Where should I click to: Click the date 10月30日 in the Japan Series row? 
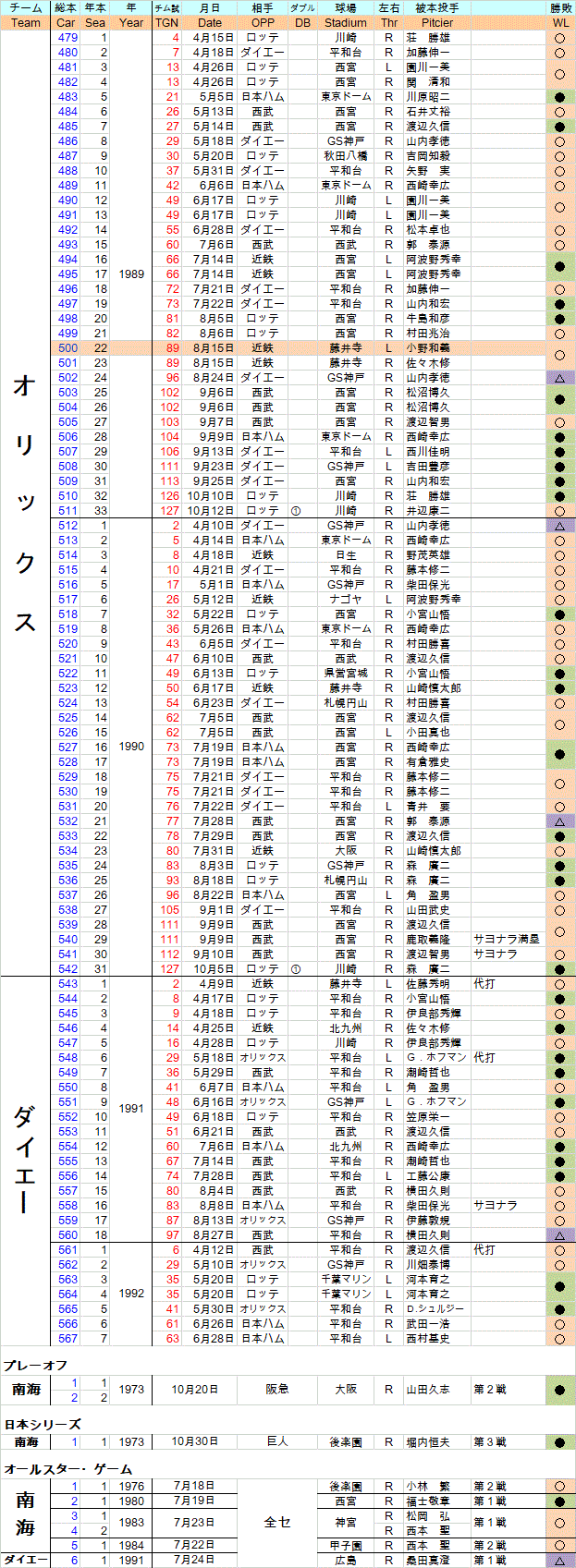point(195,1442)
